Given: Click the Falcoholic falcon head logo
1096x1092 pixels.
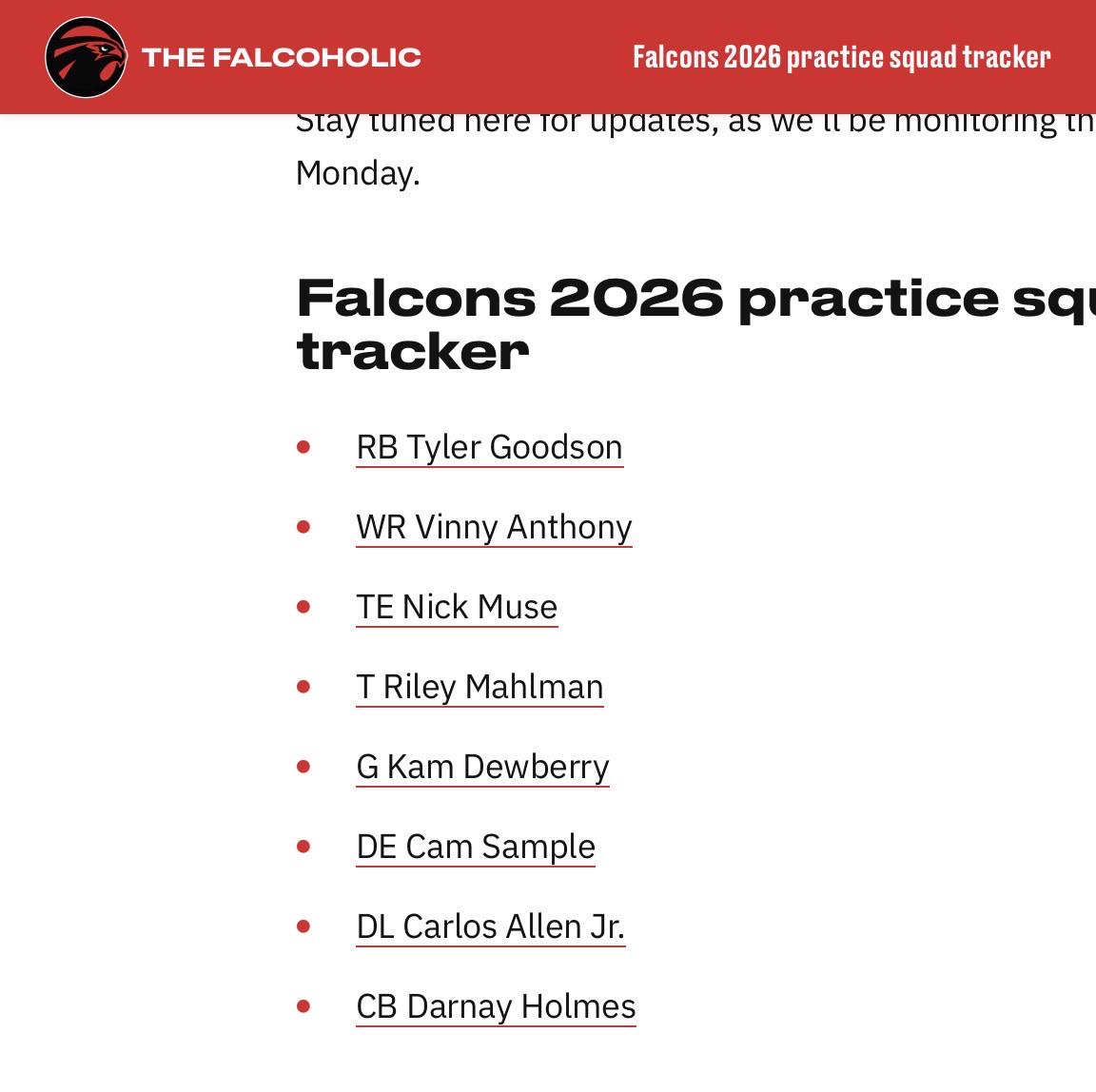Looking at the screenshot, I should [x=86, y=57].
